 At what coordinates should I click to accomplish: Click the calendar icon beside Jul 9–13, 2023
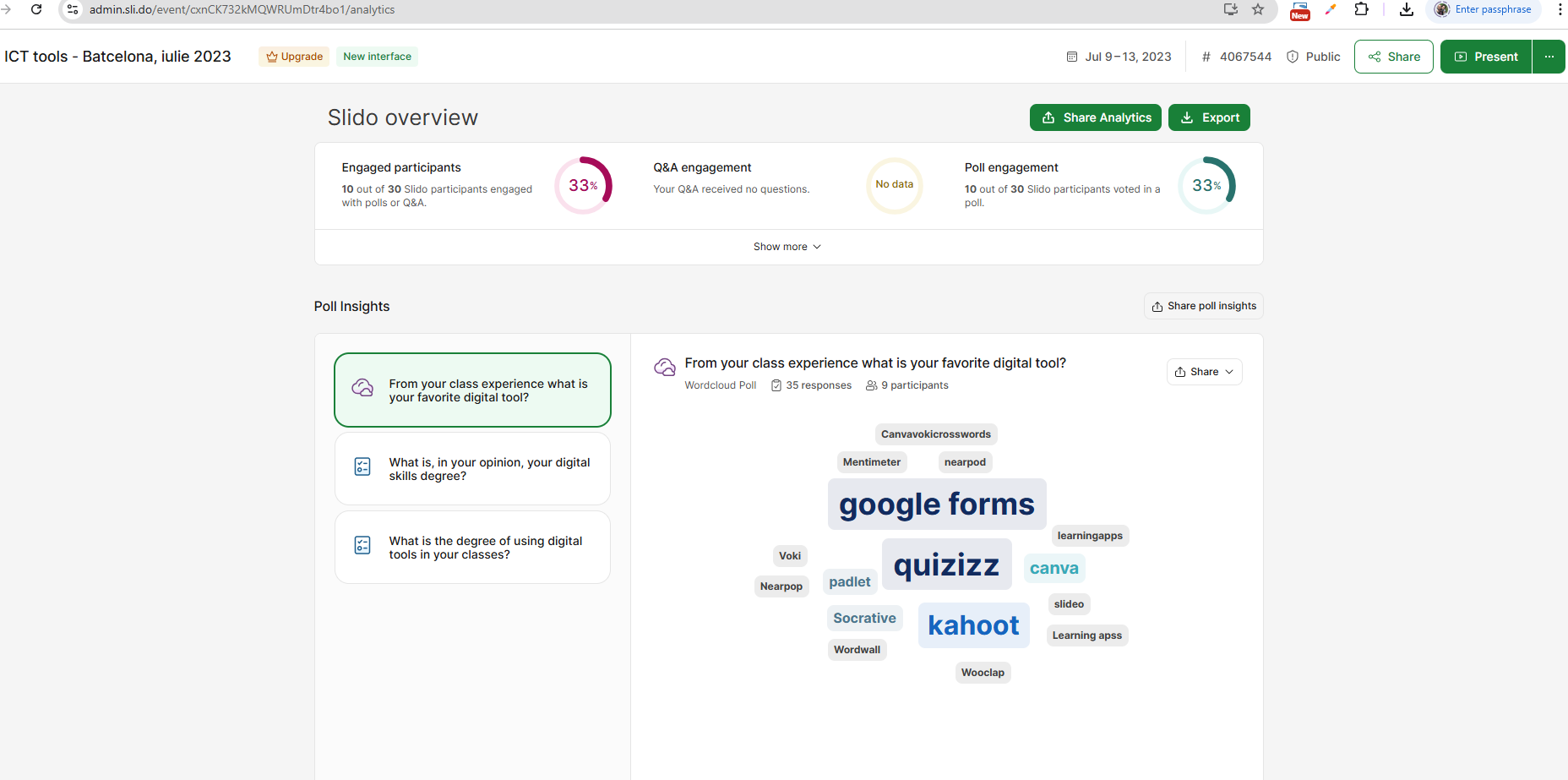(x=1072, y=57)
